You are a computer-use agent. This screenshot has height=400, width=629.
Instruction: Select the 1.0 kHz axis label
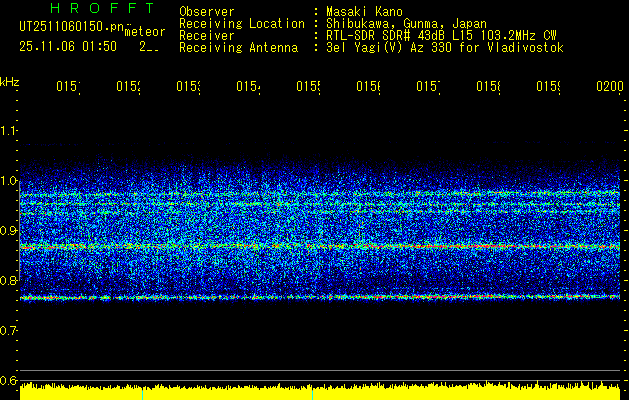click(9, 181)
